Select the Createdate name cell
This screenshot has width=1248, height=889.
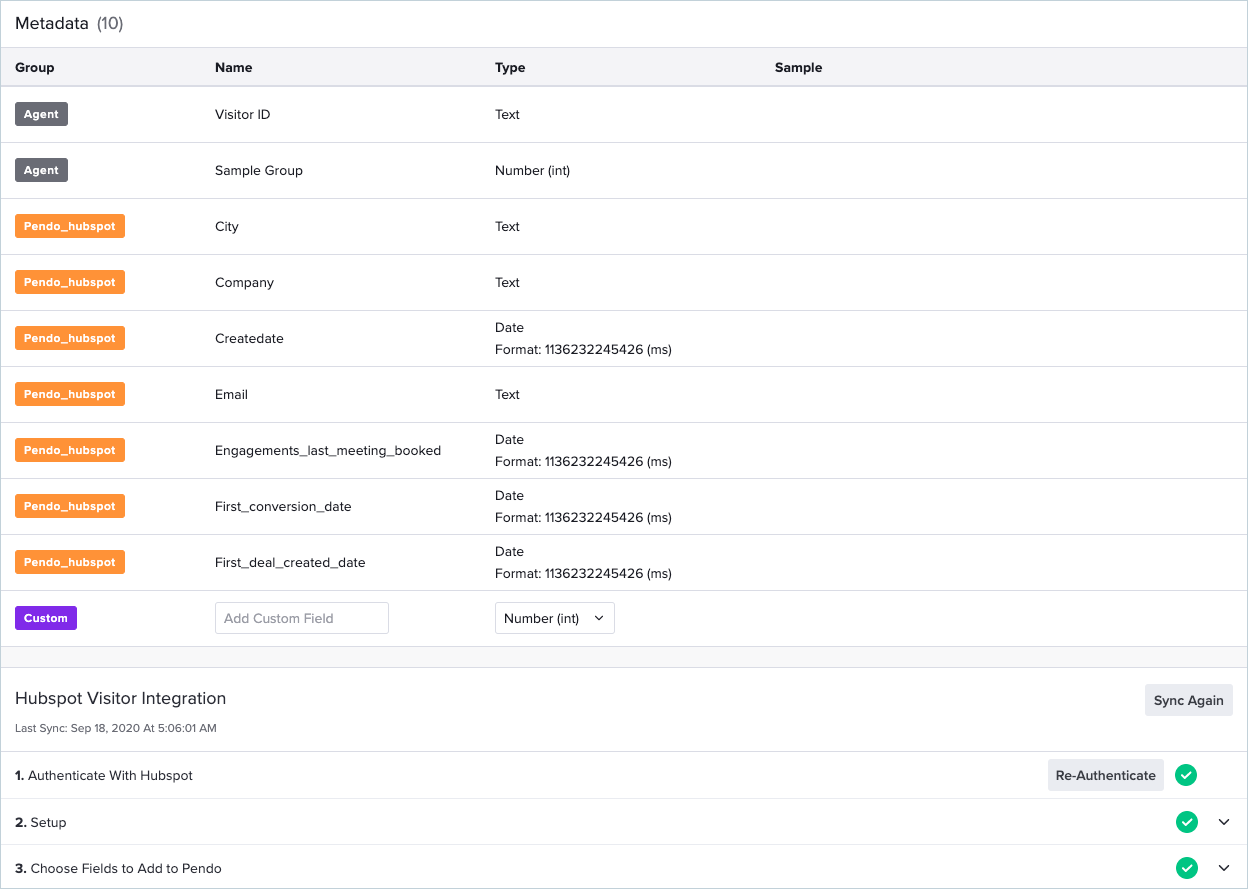(249, 338)
